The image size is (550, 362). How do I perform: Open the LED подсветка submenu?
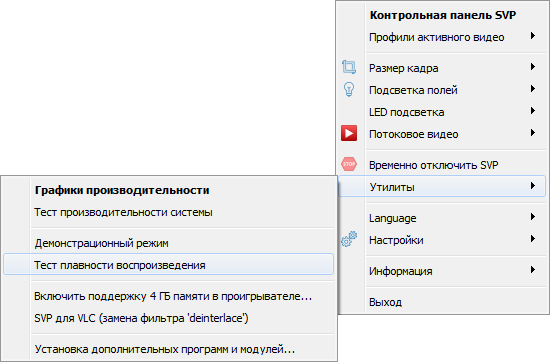pyautogui.click(x=442, y=112)
